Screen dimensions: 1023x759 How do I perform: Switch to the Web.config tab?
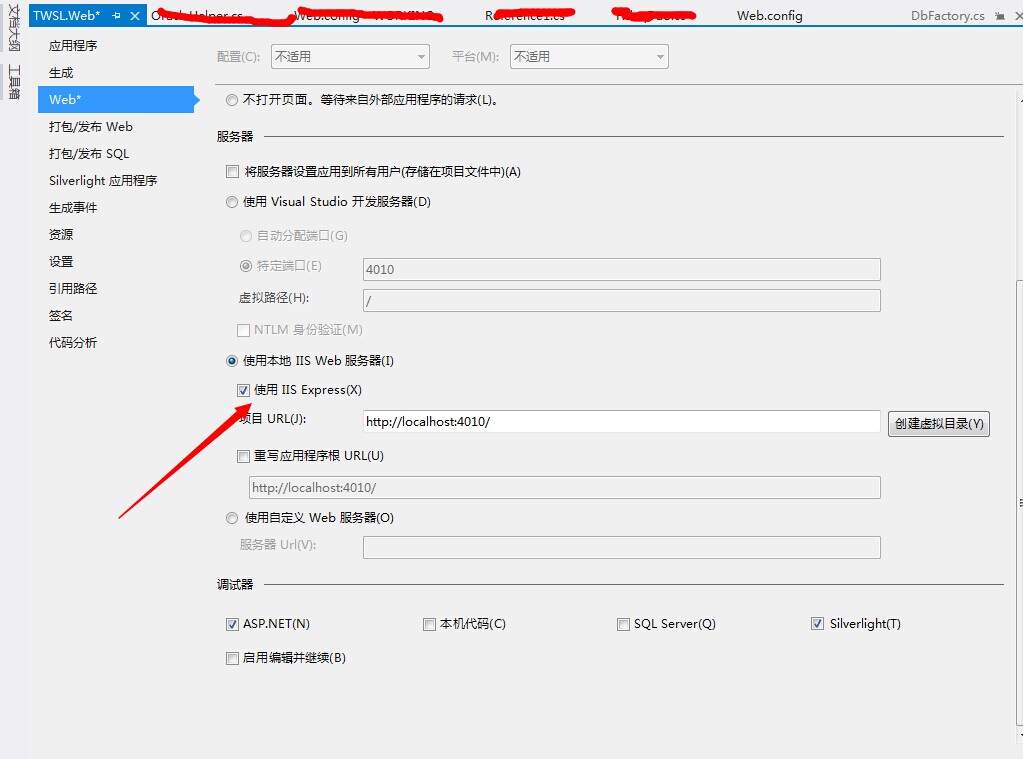[769, 16]
